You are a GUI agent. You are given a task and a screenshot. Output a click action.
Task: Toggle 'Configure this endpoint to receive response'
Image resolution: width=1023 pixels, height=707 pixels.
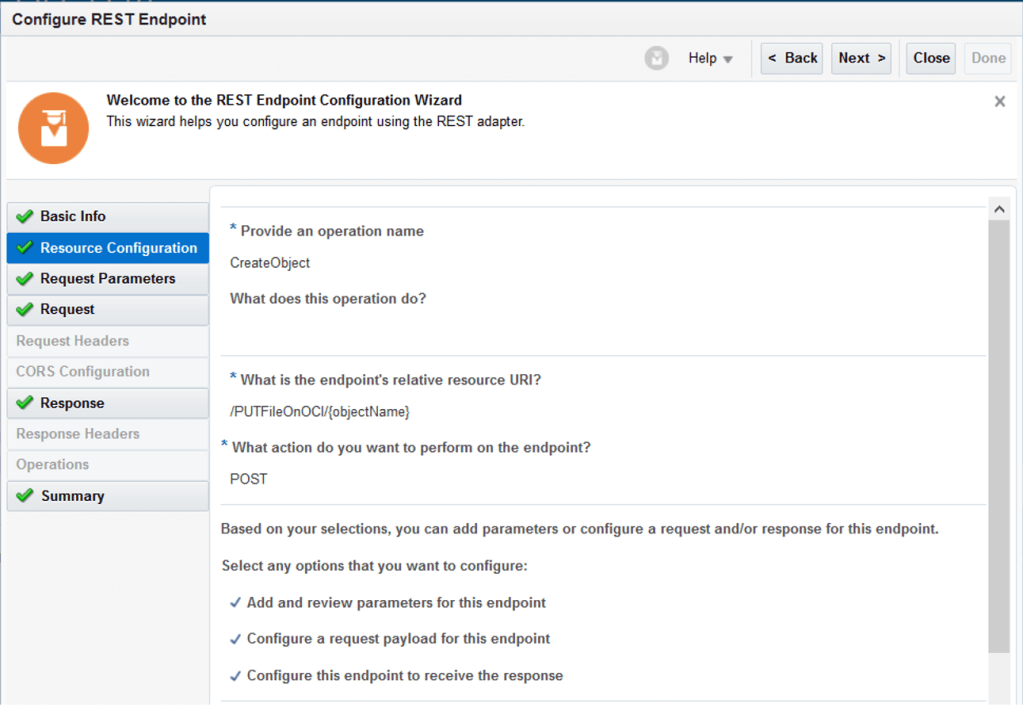236,676
